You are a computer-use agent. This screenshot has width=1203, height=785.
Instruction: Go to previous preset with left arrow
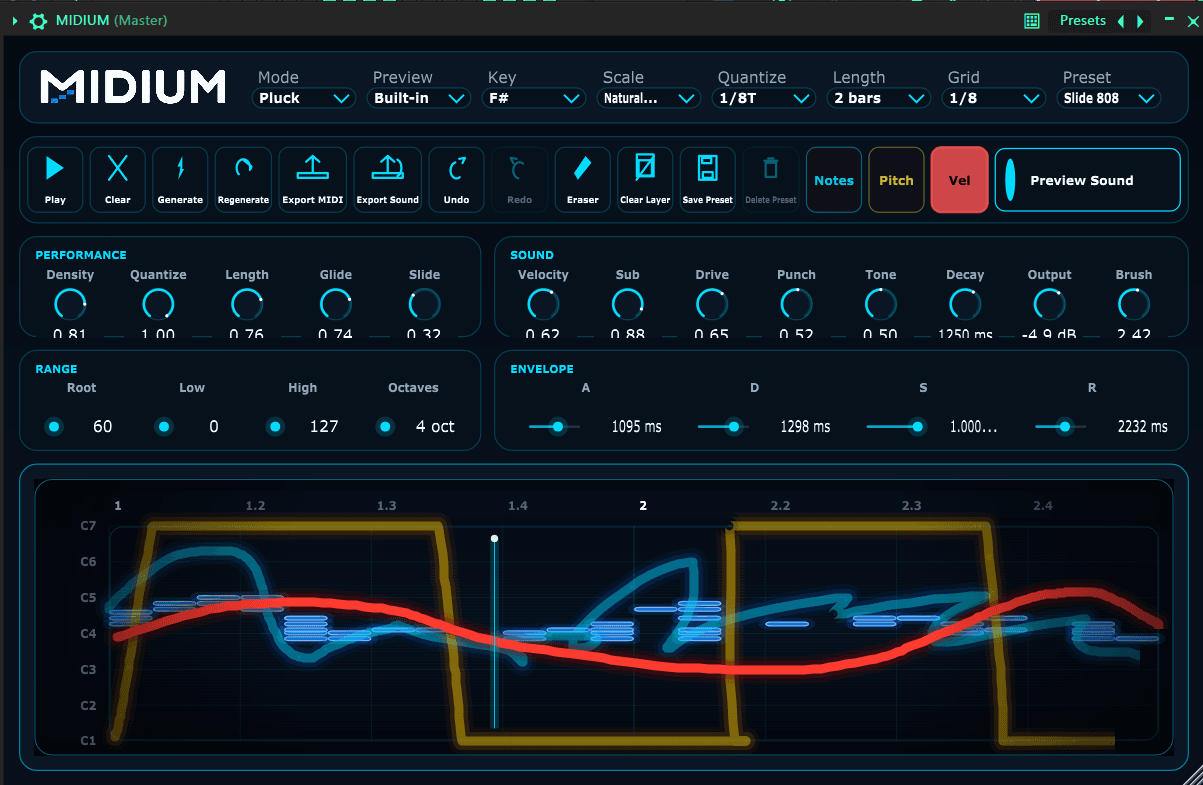pos(1121,20)
